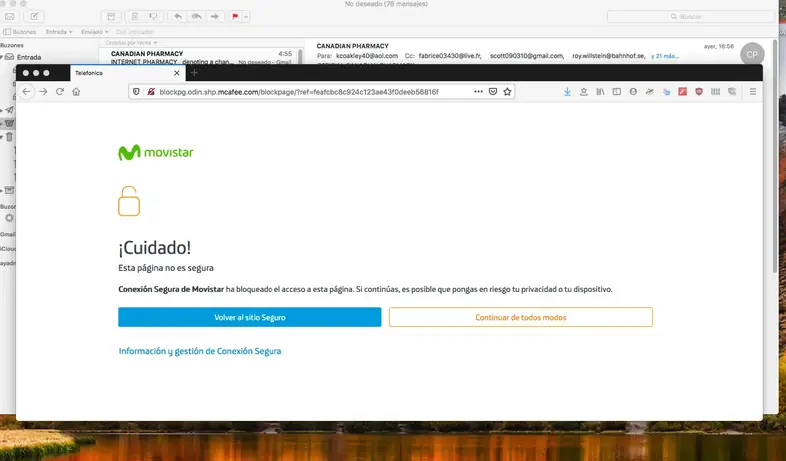Click fabrice03430@live.fr Cc address
This screenshot has height=461, width=786.
click(450, 56)
